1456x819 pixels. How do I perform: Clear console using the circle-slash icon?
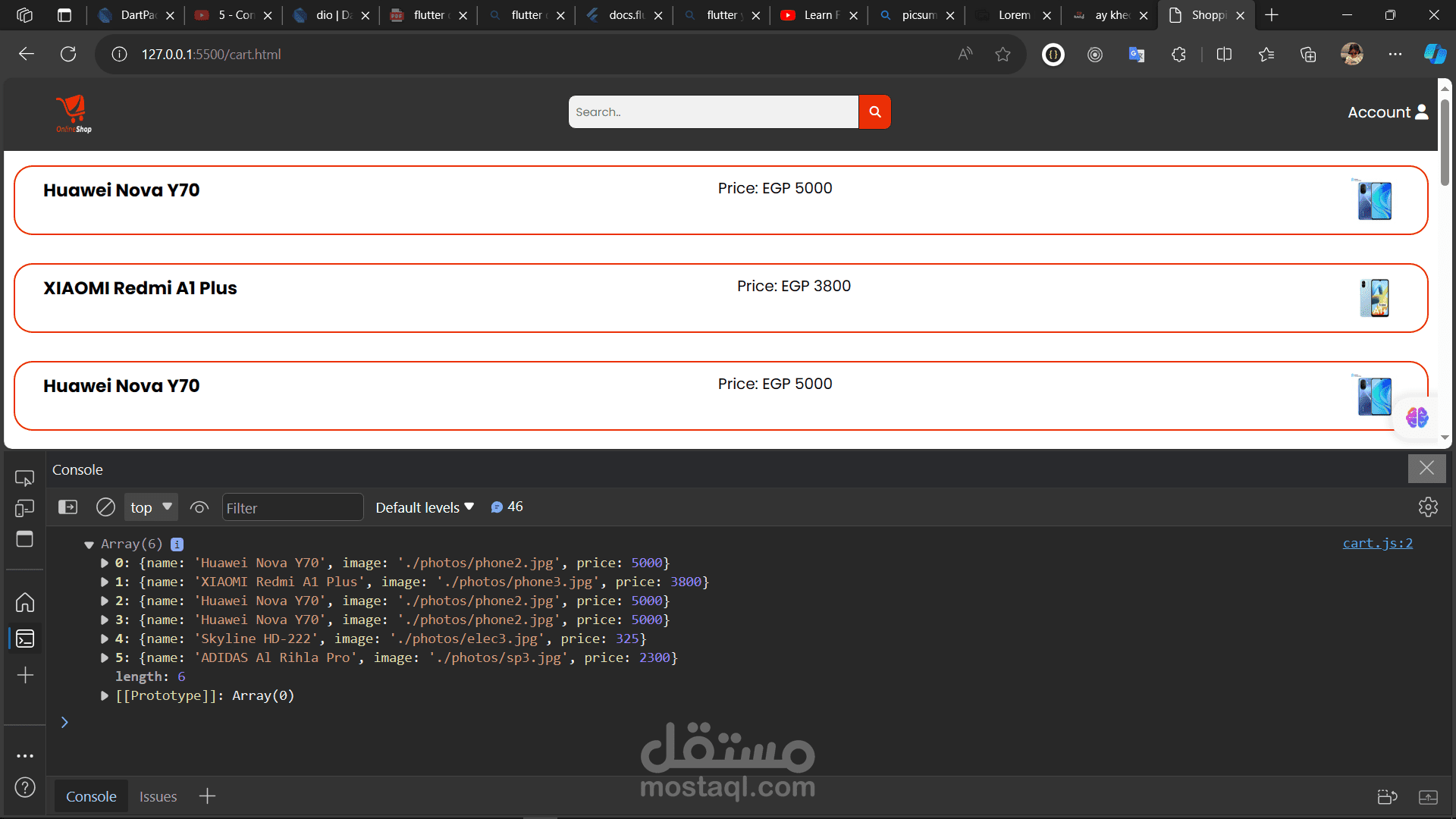(x=105, y=507)
